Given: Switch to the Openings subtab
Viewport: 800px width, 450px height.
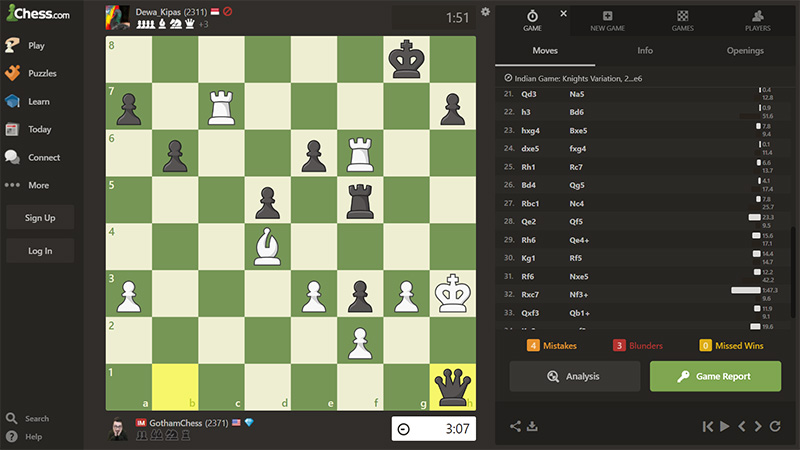Looking at the screenshot, I should pos(745,51).
